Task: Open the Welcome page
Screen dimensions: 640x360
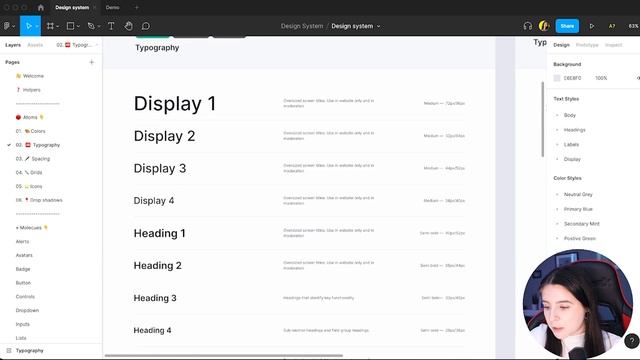Action: (29, 76)
